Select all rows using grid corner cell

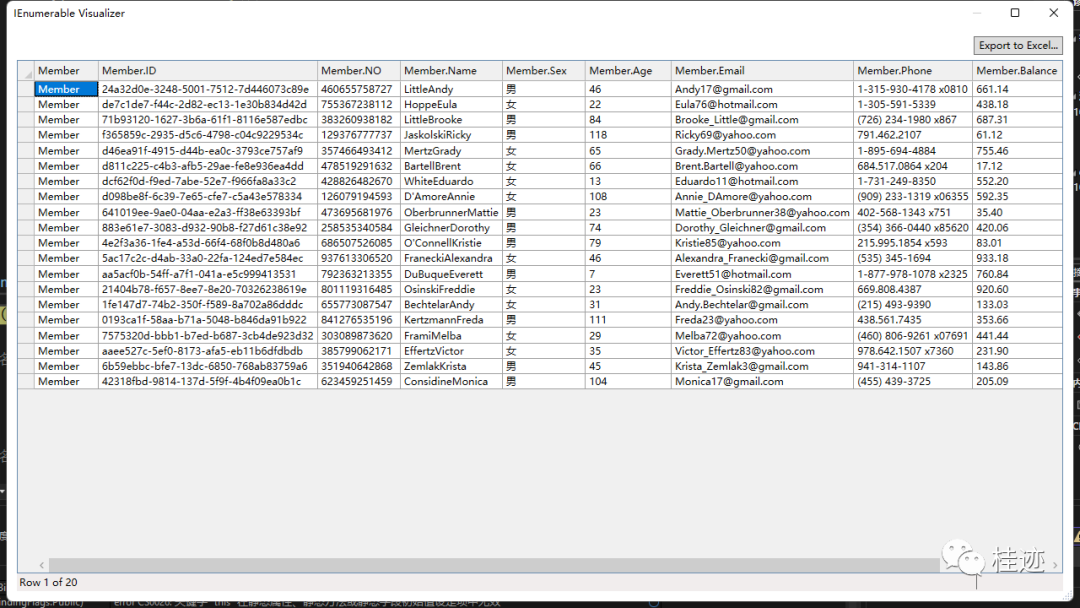[26, 70]
